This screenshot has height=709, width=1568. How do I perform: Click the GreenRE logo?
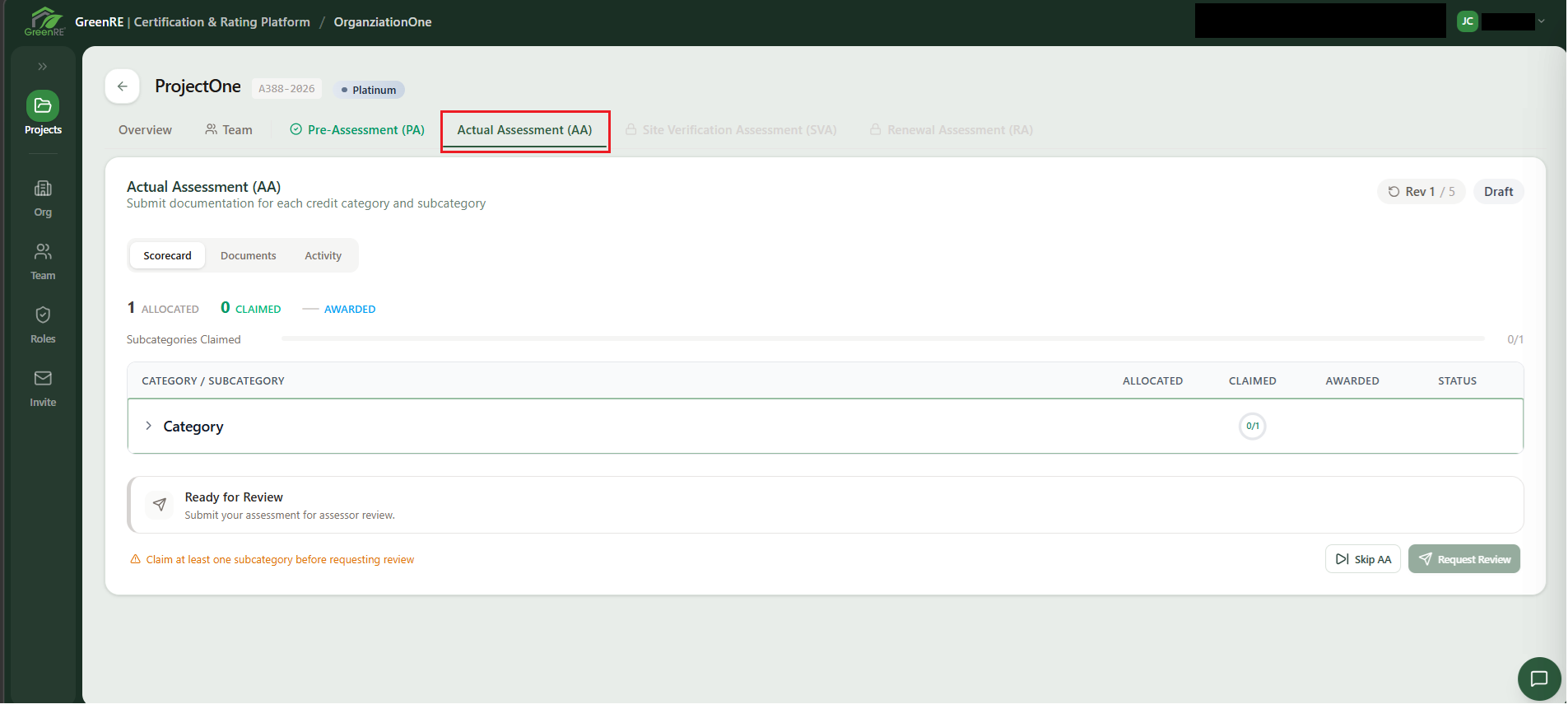pyautogui.click(x=44, y=21)
